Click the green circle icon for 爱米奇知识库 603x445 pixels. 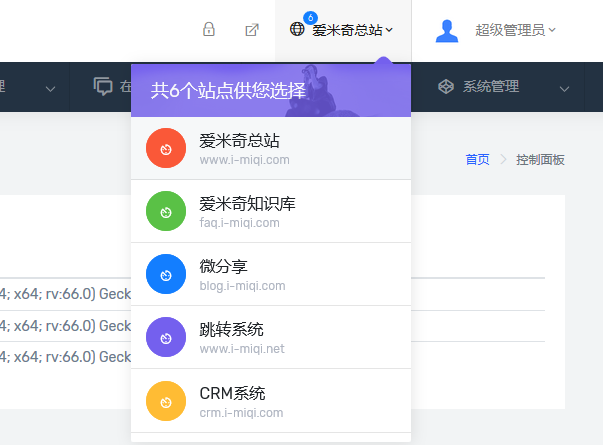[x=166, y=211]
